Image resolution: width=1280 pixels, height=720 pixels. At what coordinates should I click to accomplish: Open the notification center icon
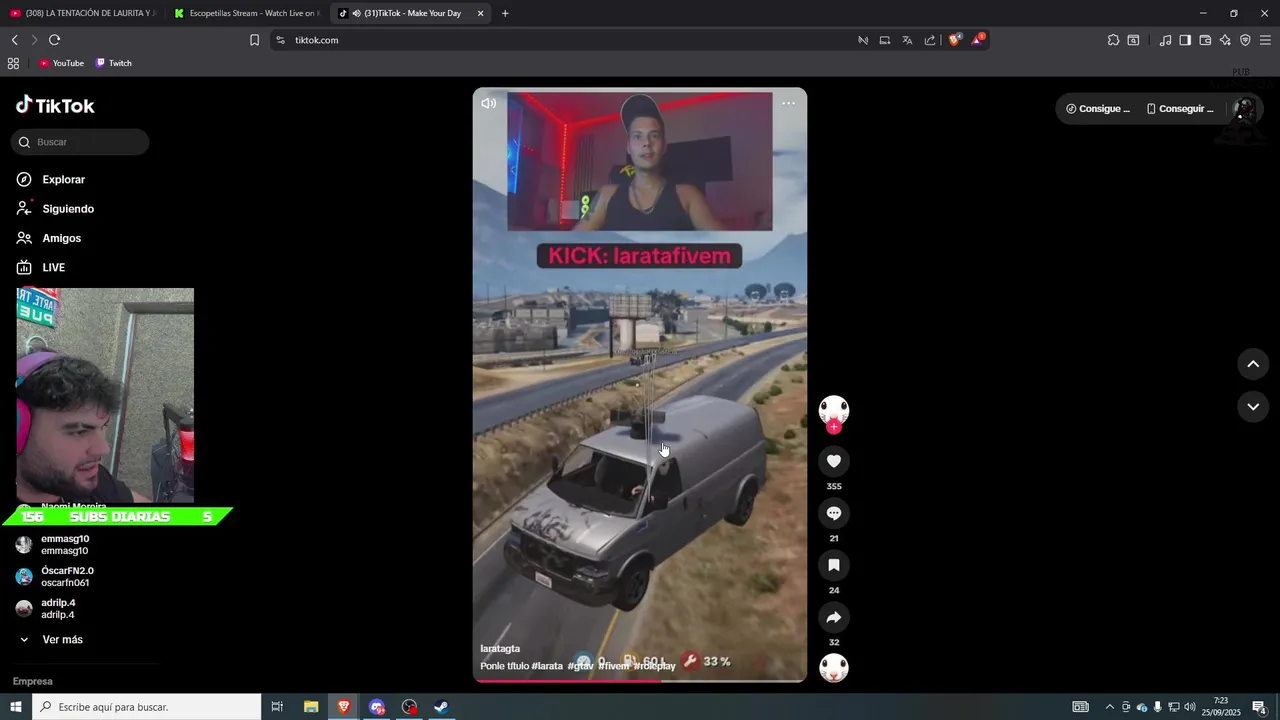pyautogui.click(x=1259, y=707)
